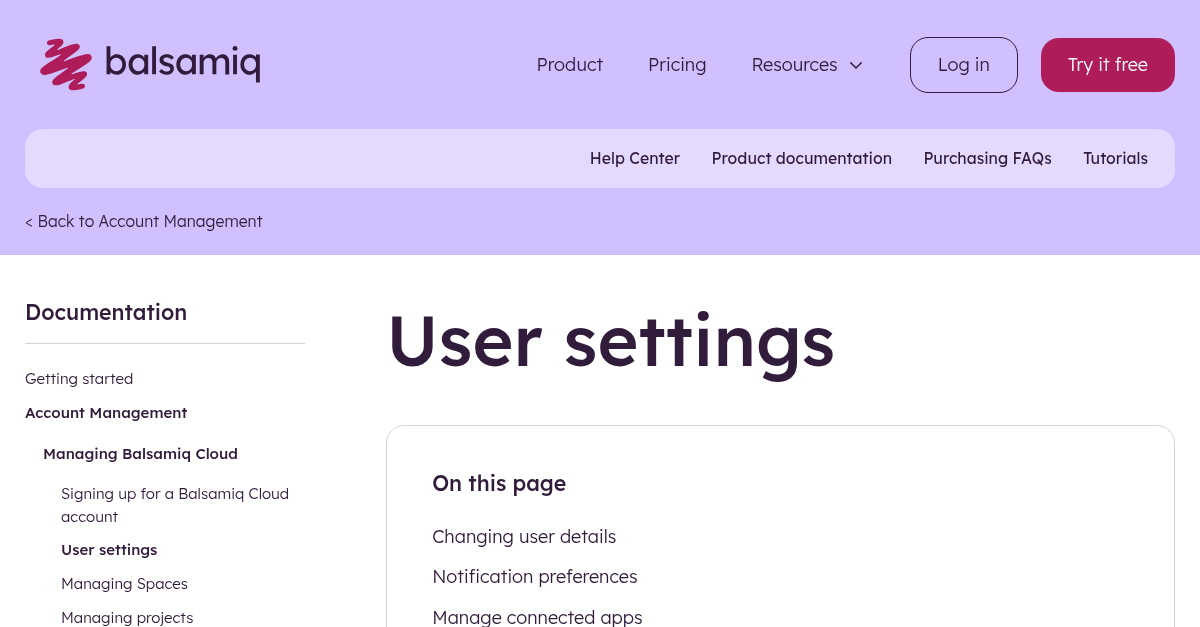Navigate to Tutorials section
The image size is (1200, 627).
pos(1115,158)
